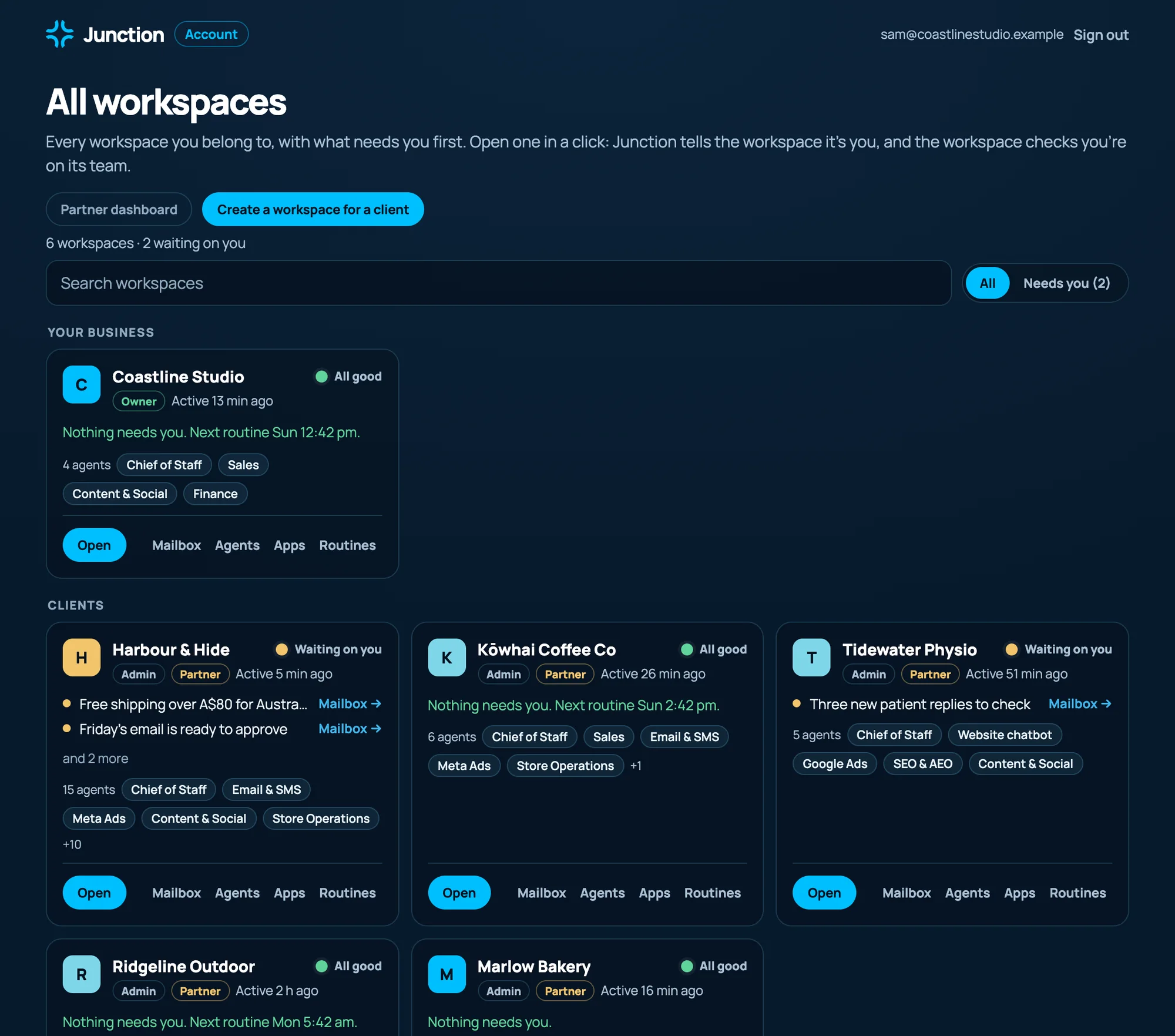Open Harbour & Hide Apps link

(289, 893)
